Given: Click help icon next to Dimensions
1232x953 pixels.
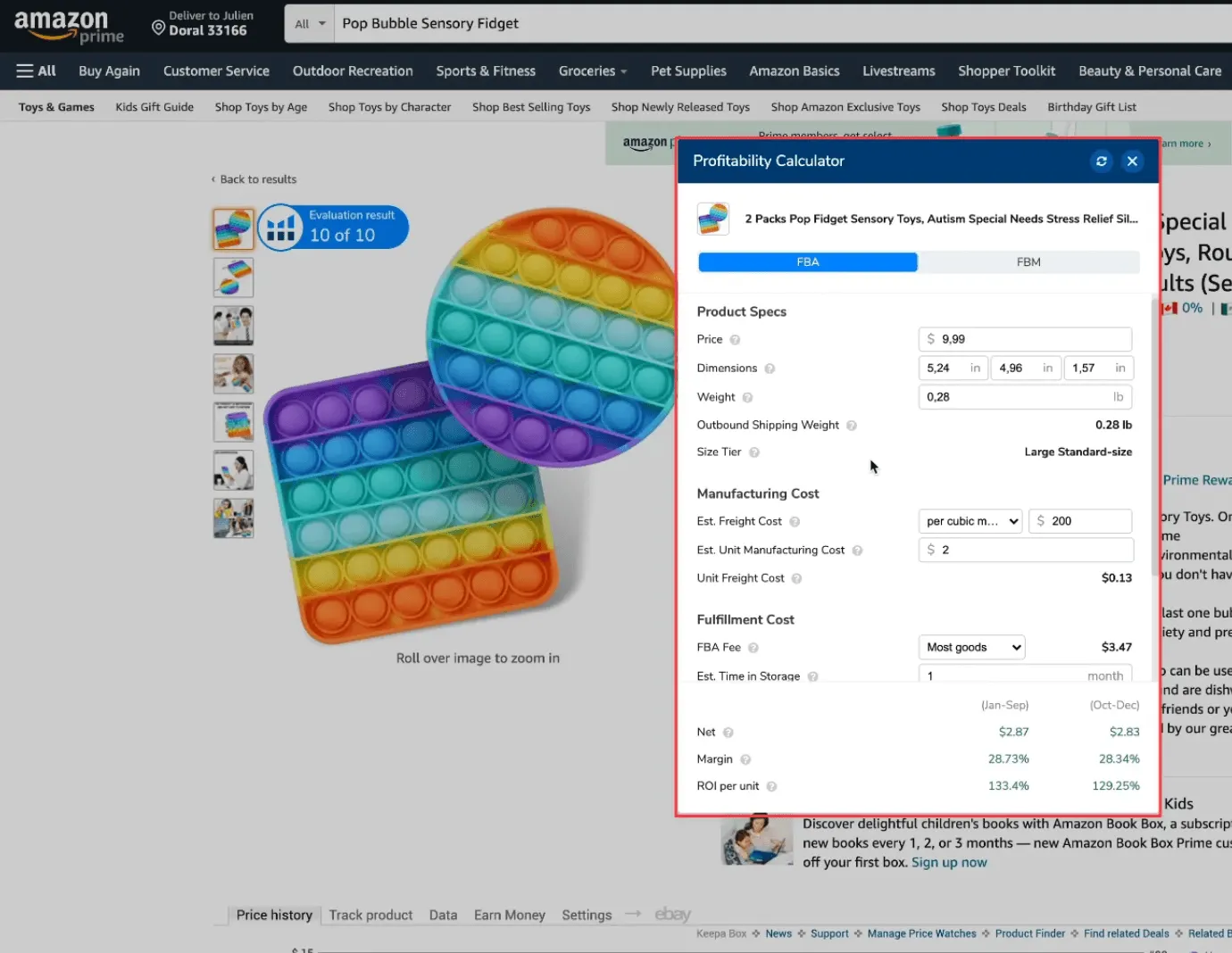Looking at the screenshot, I should click(x=770, y=369).
